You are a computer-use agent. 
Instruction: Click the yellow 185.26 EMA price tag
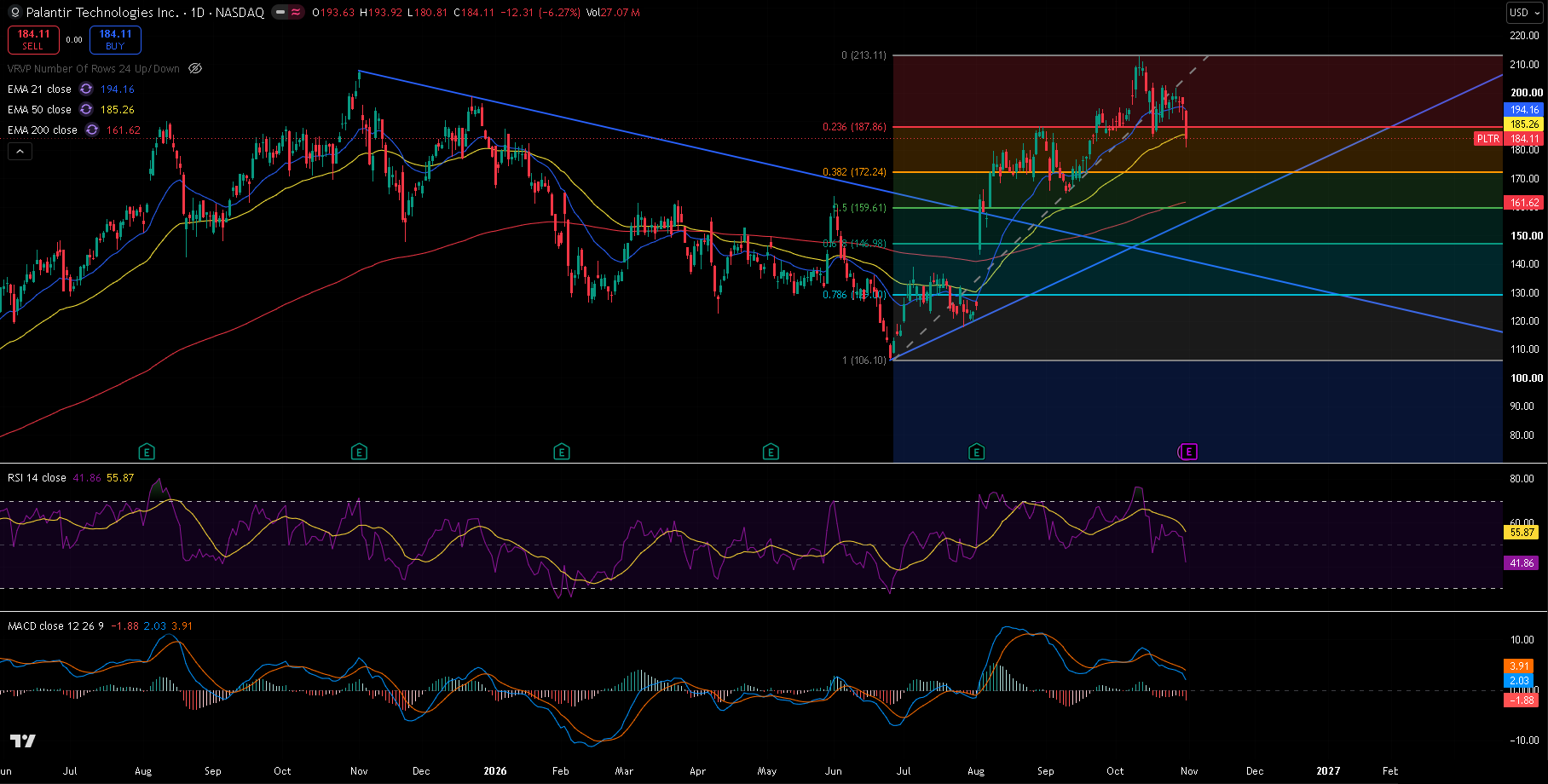coord(1524,124)
